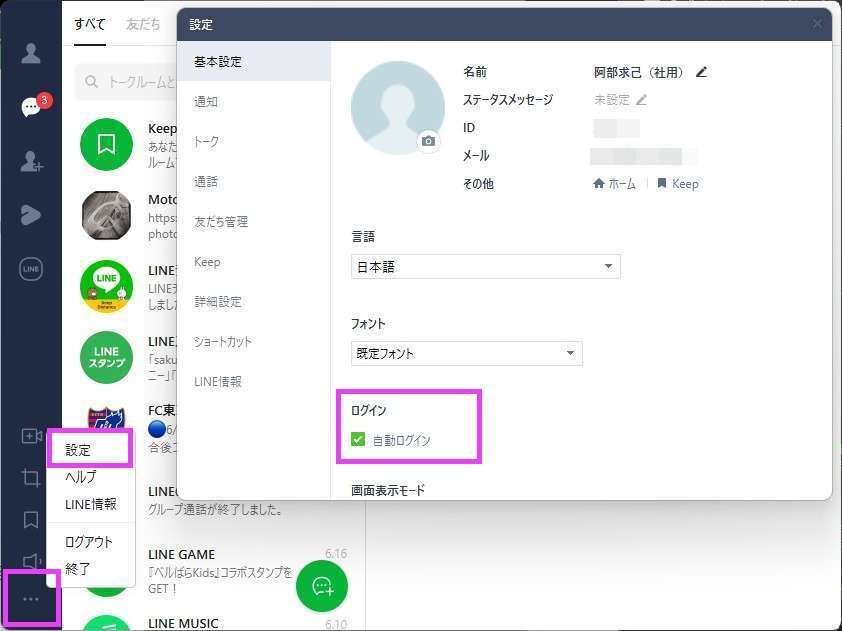Click the profile picture placeholder
The width and height of the screenshot is (842, 631).
[397, 108]
